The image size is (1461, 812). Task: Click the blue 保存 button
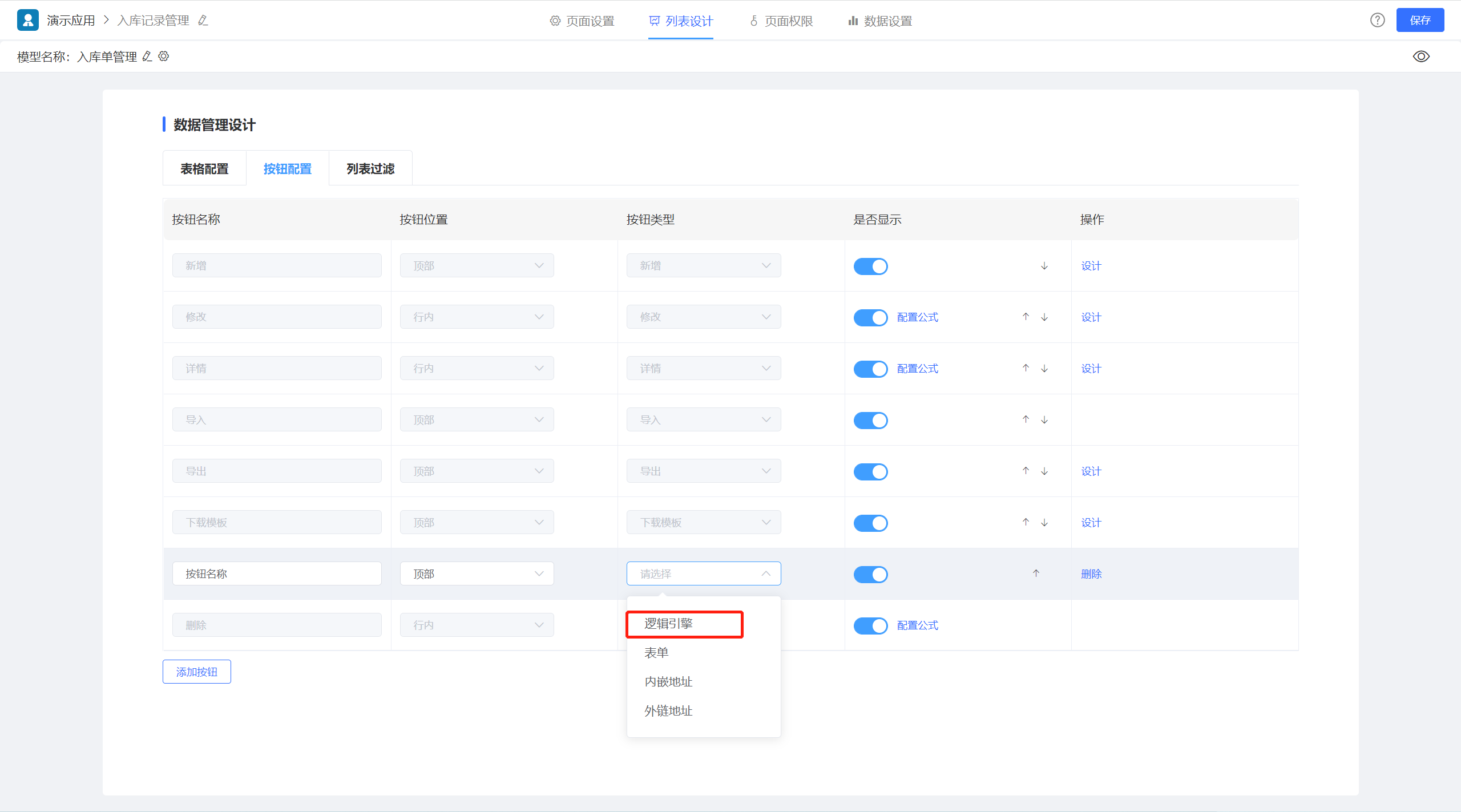click(x=1420, y=20)
